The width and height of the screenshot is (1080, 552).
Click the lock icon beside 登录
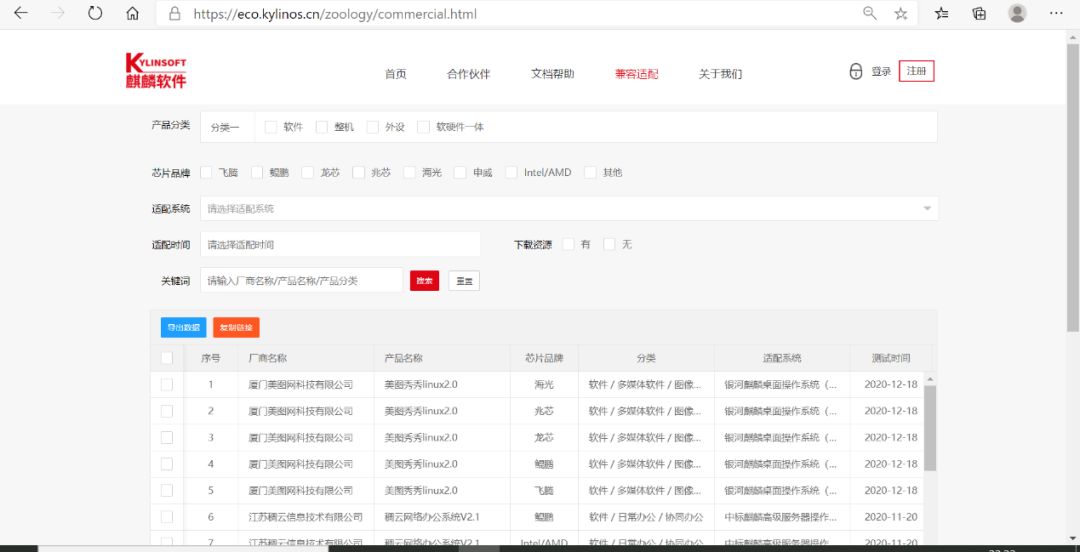(855, 72)
